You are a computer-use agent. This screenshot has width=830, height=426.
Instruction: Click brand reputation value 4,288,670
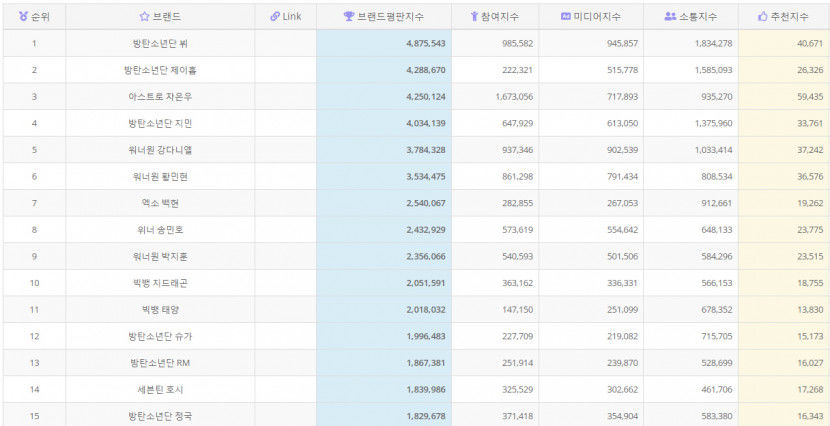tap(426, 70)
